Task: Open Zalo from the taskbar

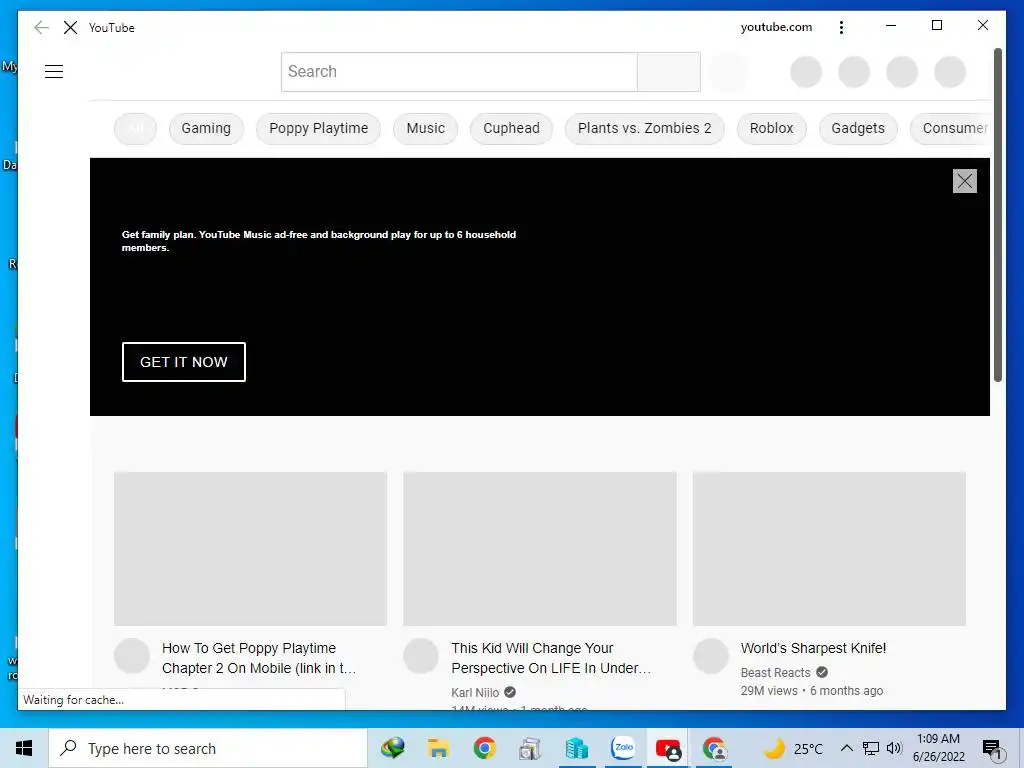Action: click(623, 748)
